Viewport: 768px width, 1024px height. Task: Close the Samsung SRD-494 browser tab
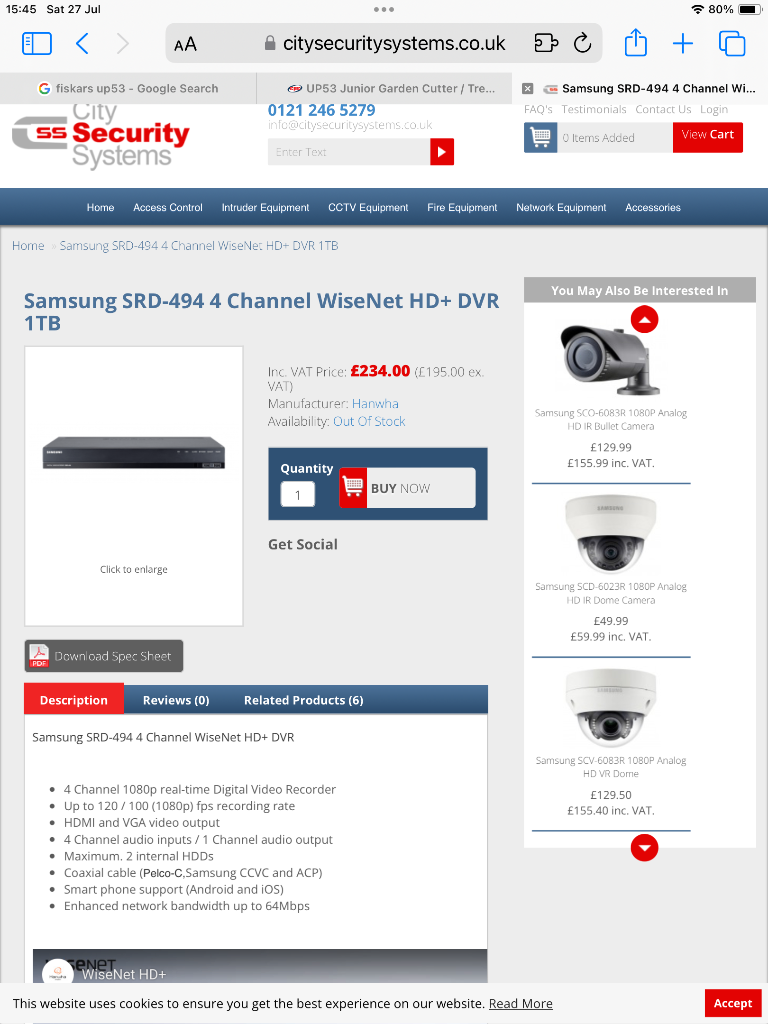[x=528, y=89]
